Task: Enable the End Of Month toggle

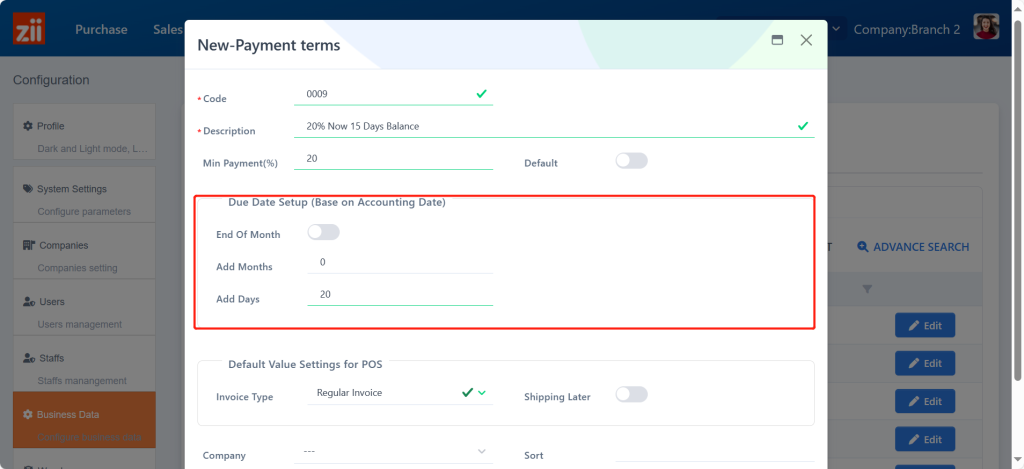Action: 323,233
